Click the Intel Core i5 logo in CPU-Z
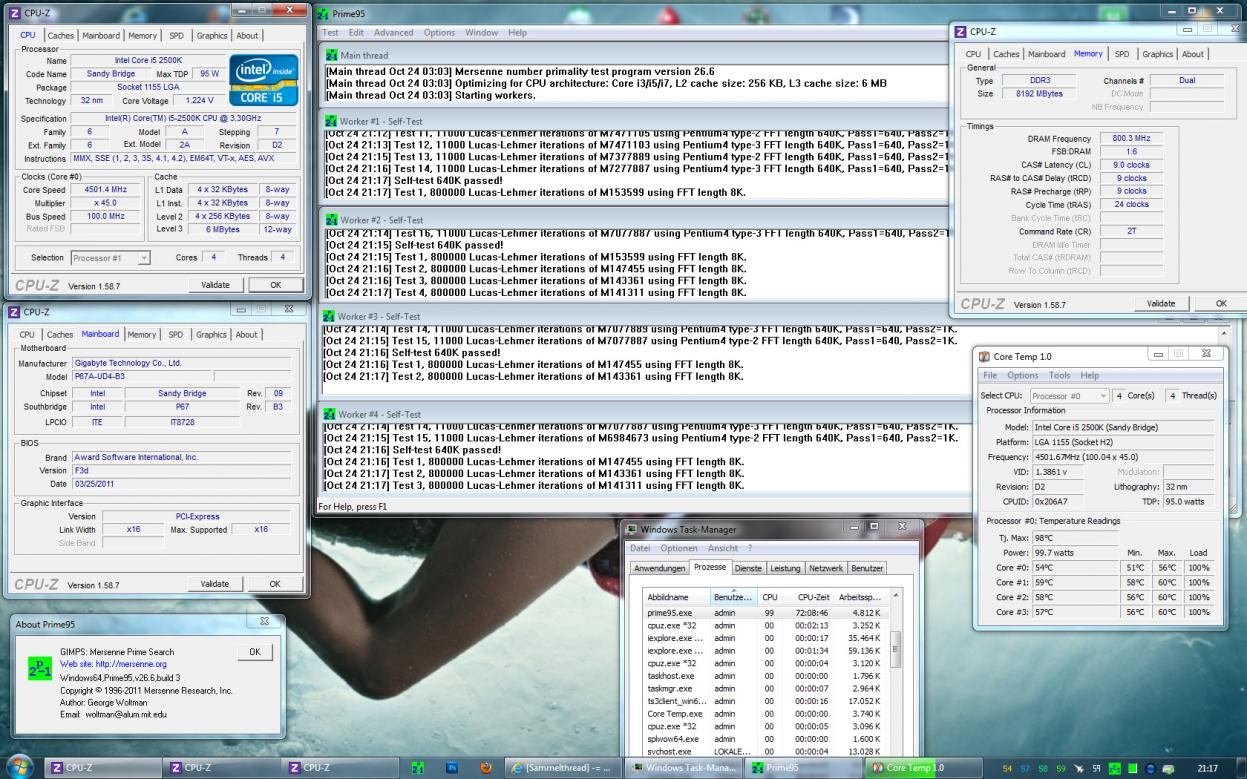1247x779 pixels. pos(264,80)
